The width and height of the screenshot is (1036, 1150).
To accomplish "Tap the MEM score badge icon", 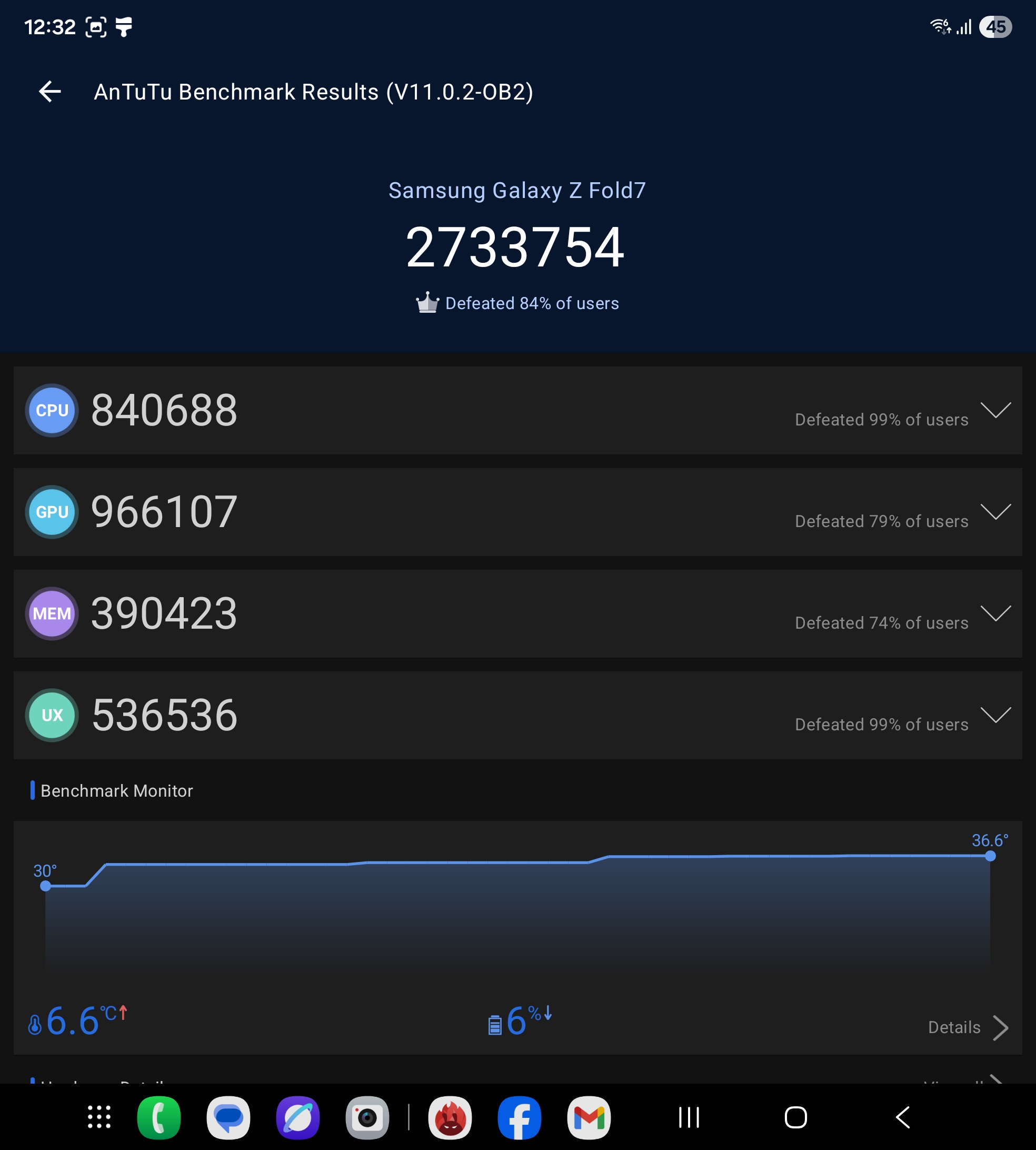I will pos(52,614).
